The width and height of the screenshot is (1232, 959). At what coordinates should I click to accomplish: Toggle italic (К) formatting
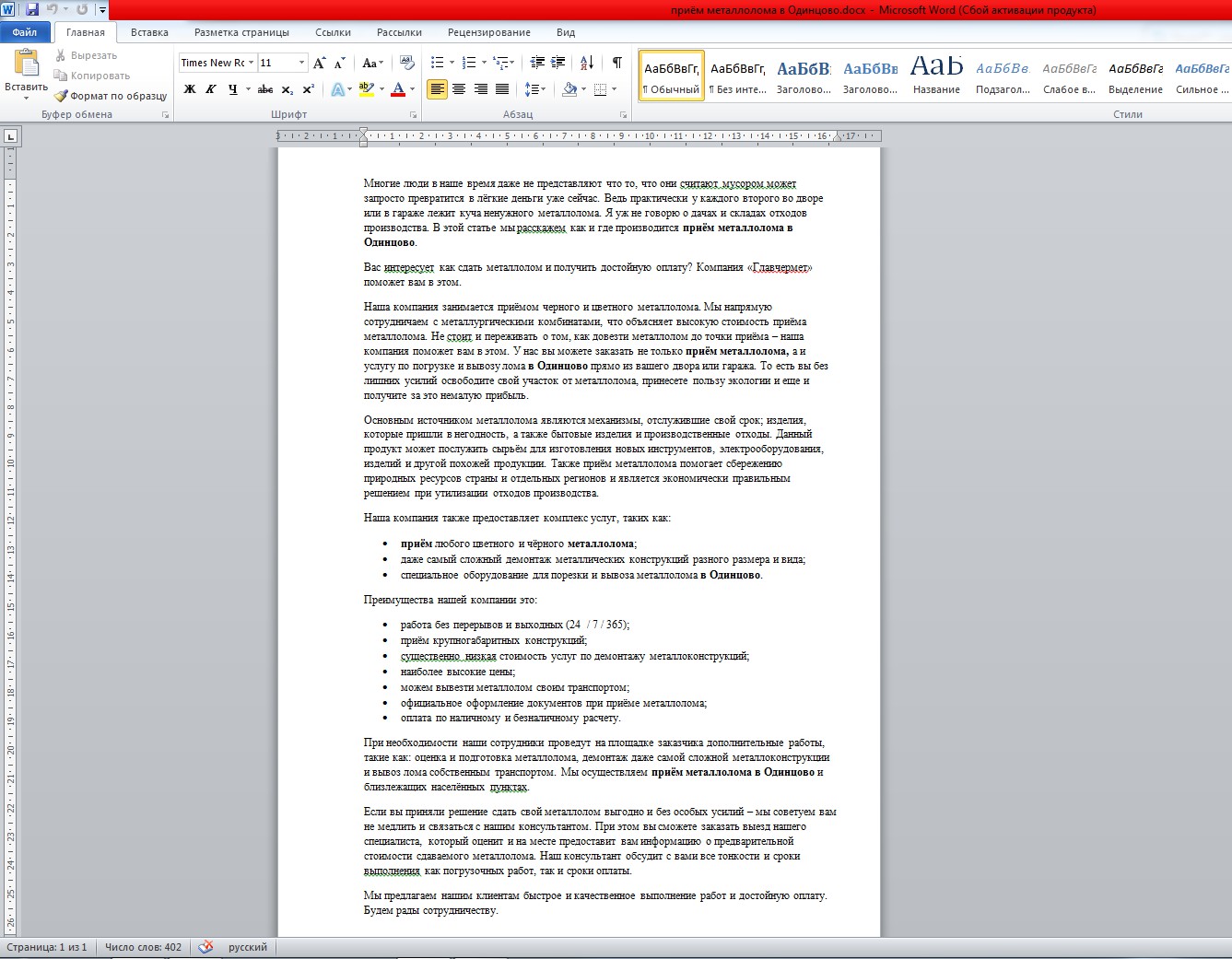point(211,89)
